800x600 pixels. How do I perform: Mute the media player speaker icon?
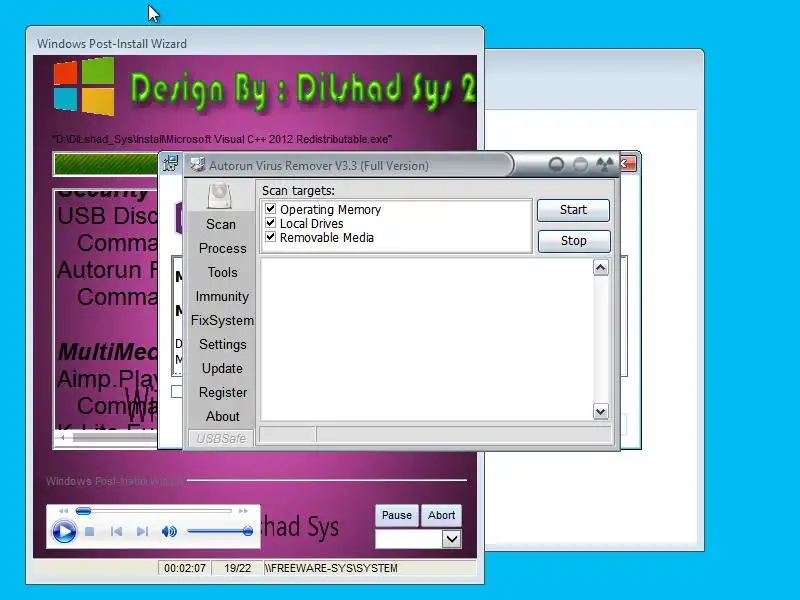click(x=169, y=532)
